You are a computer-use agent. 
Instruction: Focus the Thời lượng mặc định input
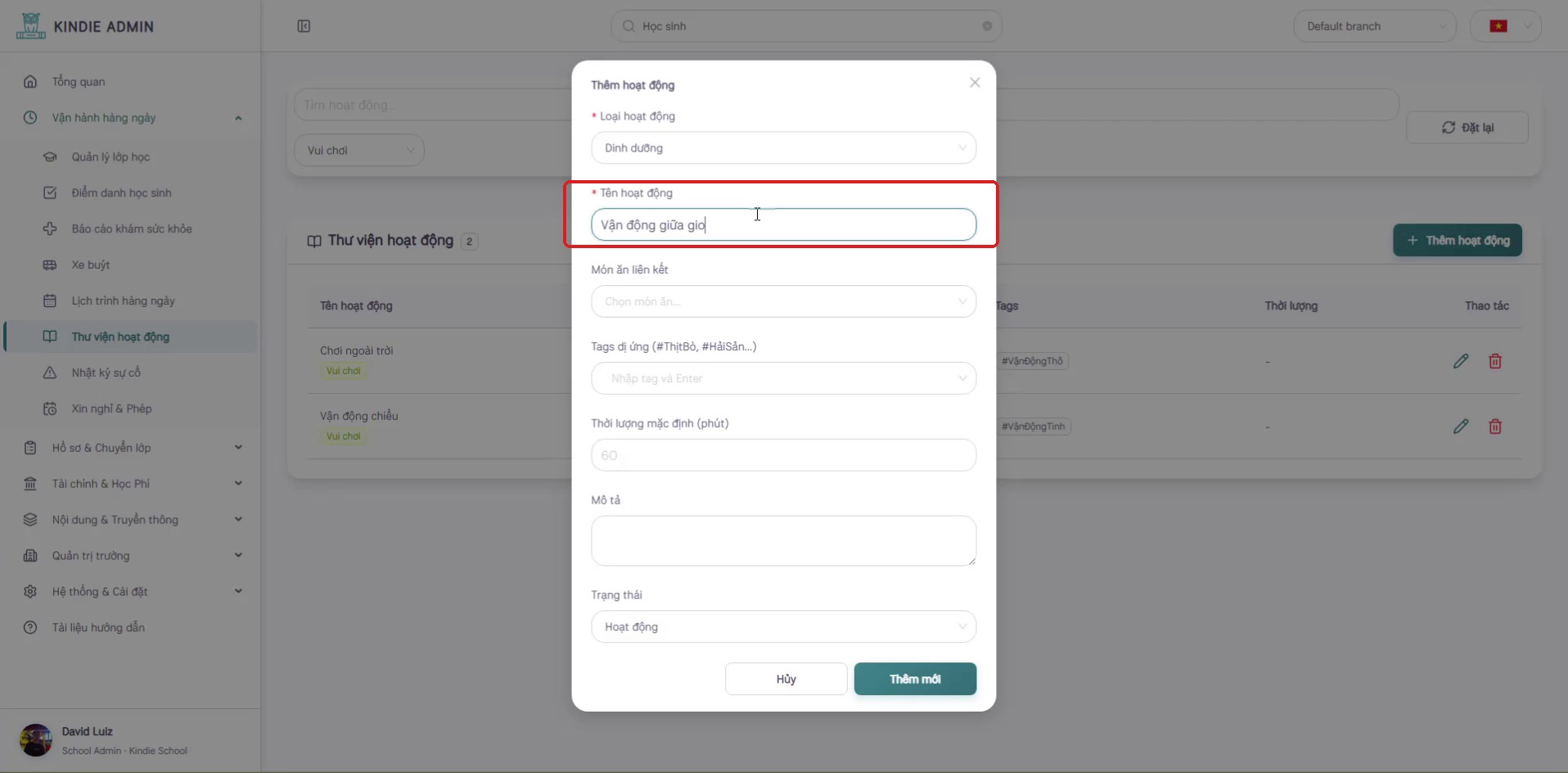click(783, 455)
